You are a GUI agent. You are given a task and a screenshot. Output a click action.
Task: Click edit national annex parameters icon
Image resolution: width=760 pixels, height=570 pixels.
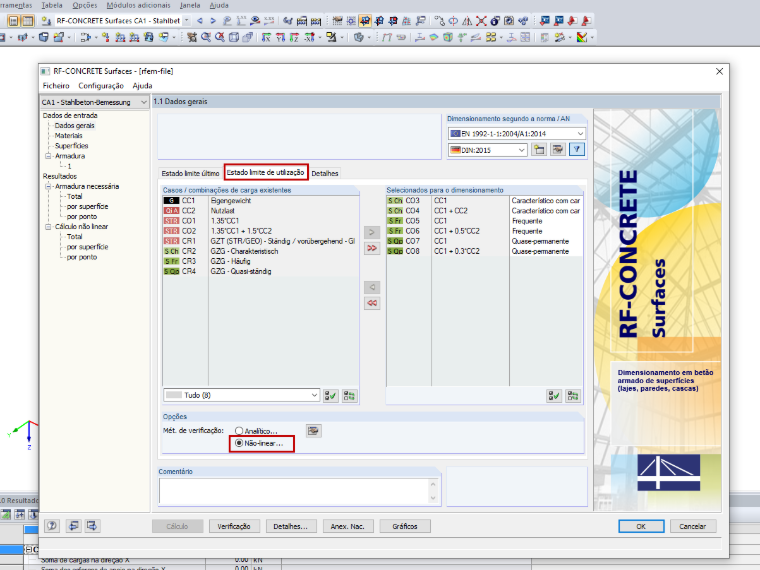click(558, 150)
